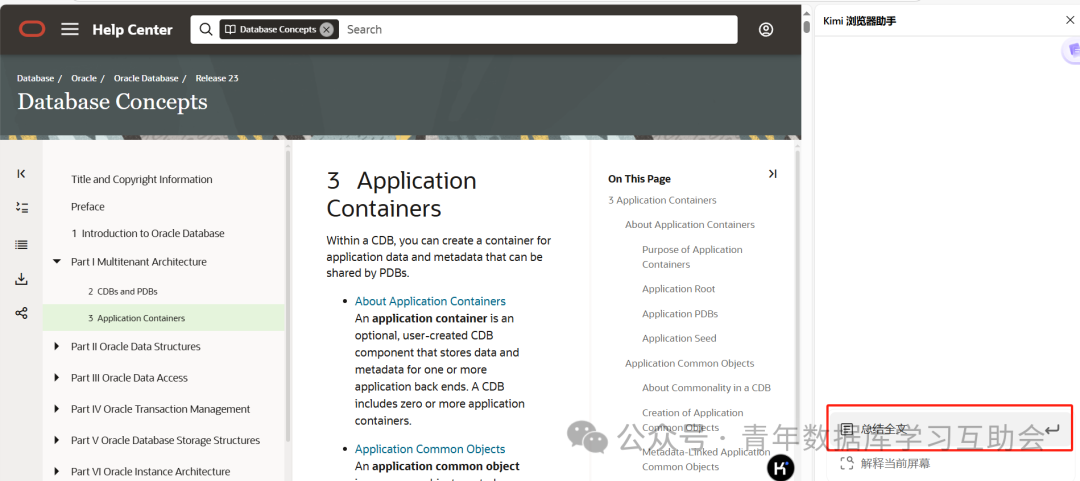Expand Part VI Oracle Instance Architecture
Screen dimensions: 1080x481
click(56, 472)
